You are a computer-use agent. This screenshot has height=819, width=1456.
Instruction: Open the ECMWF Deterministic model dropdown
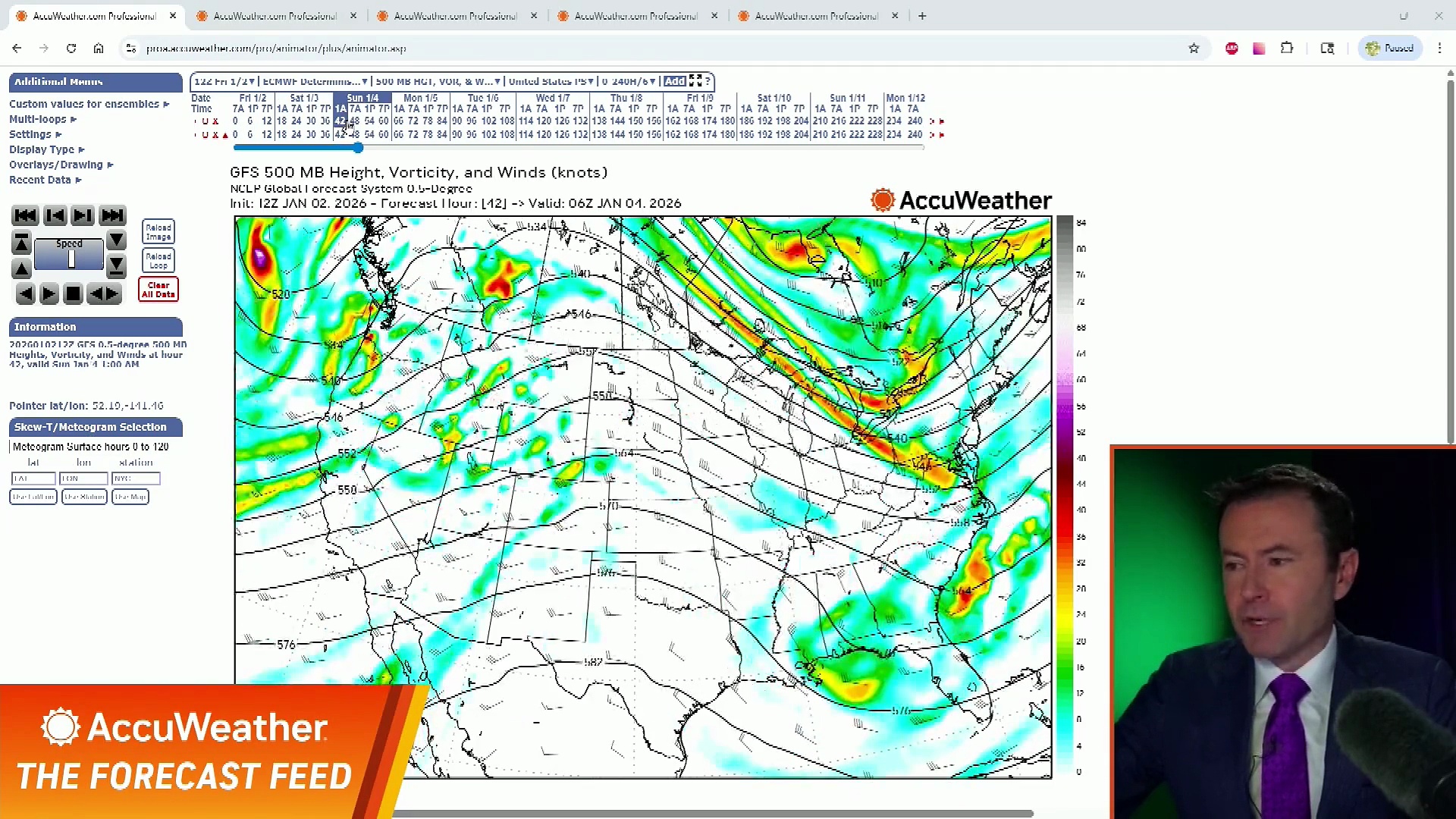tap(314, 81)
